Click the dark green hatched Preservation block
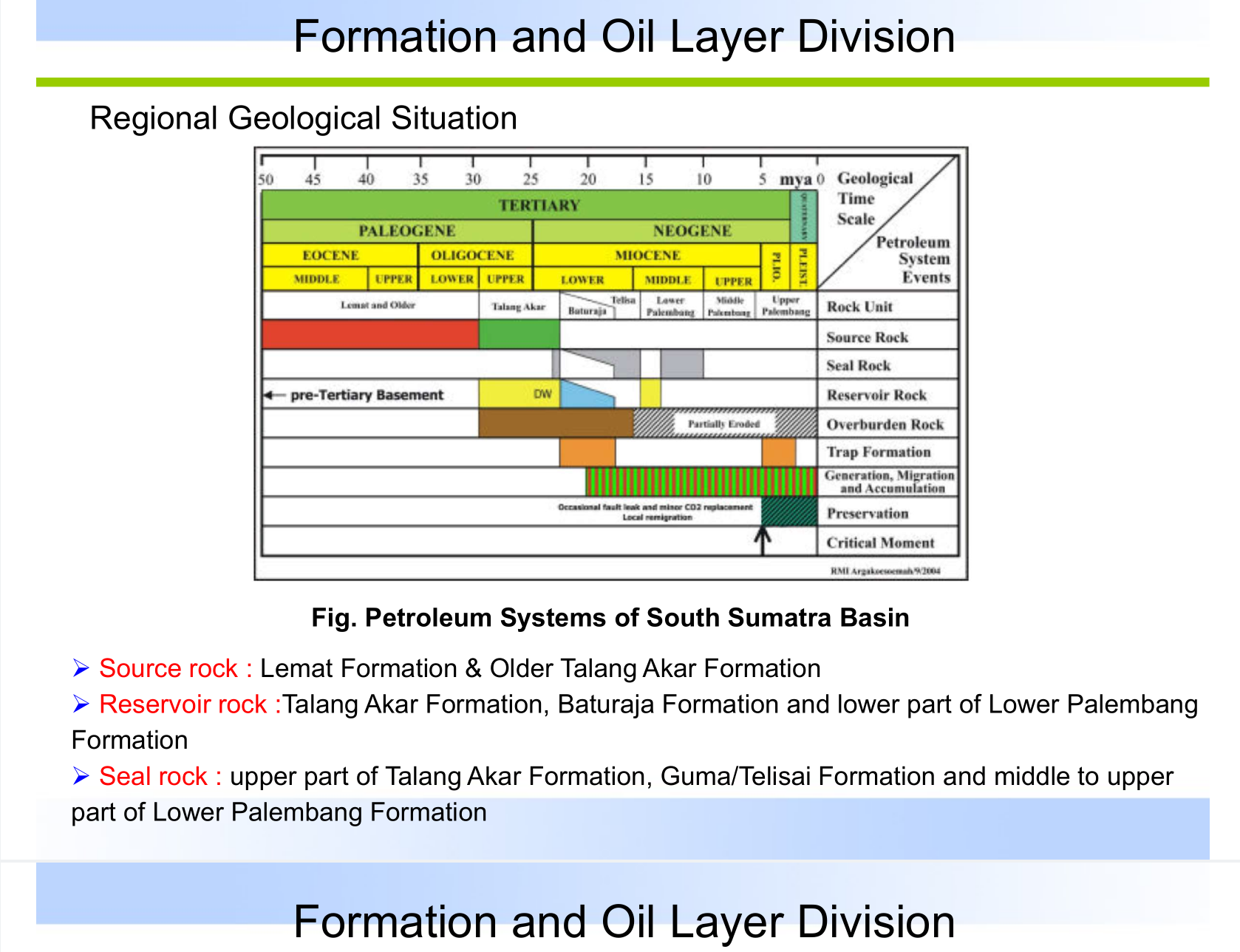Screen dimensions: 1240x952 788,511
